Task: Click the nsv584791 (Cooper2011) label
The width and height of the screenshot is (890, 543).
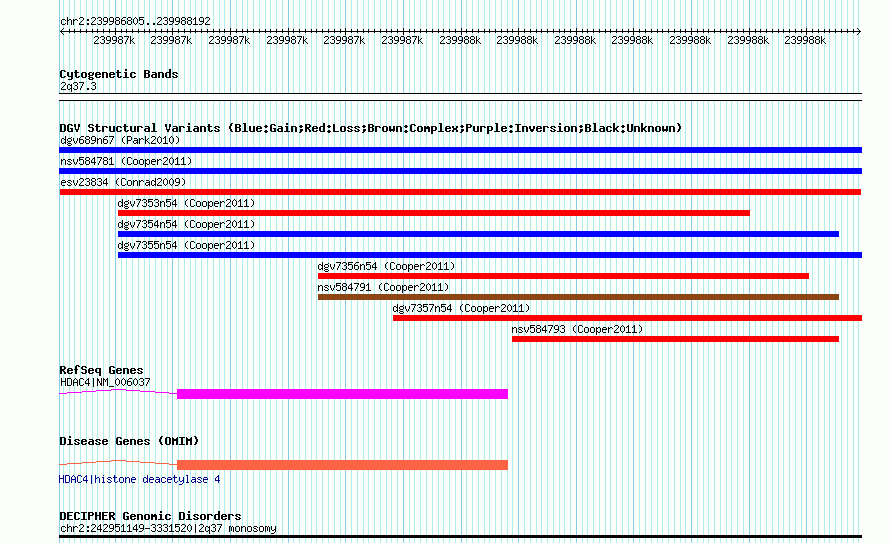Action: [x=383, y=287]
